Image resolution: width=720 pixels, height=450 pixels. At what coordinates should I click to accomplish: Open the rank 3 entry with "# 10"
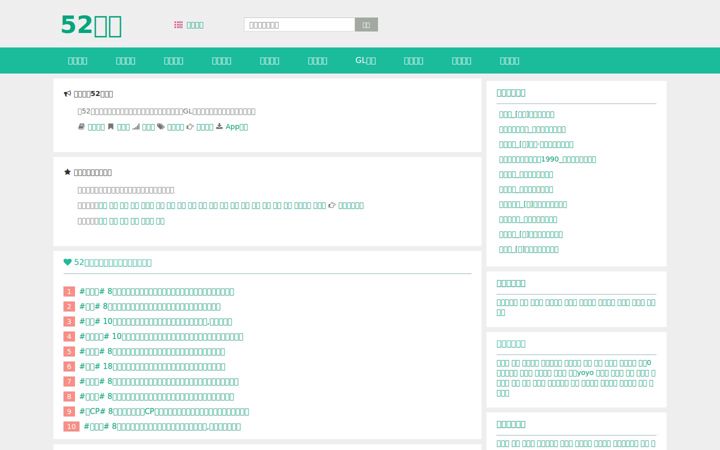[x=156, y=321]
